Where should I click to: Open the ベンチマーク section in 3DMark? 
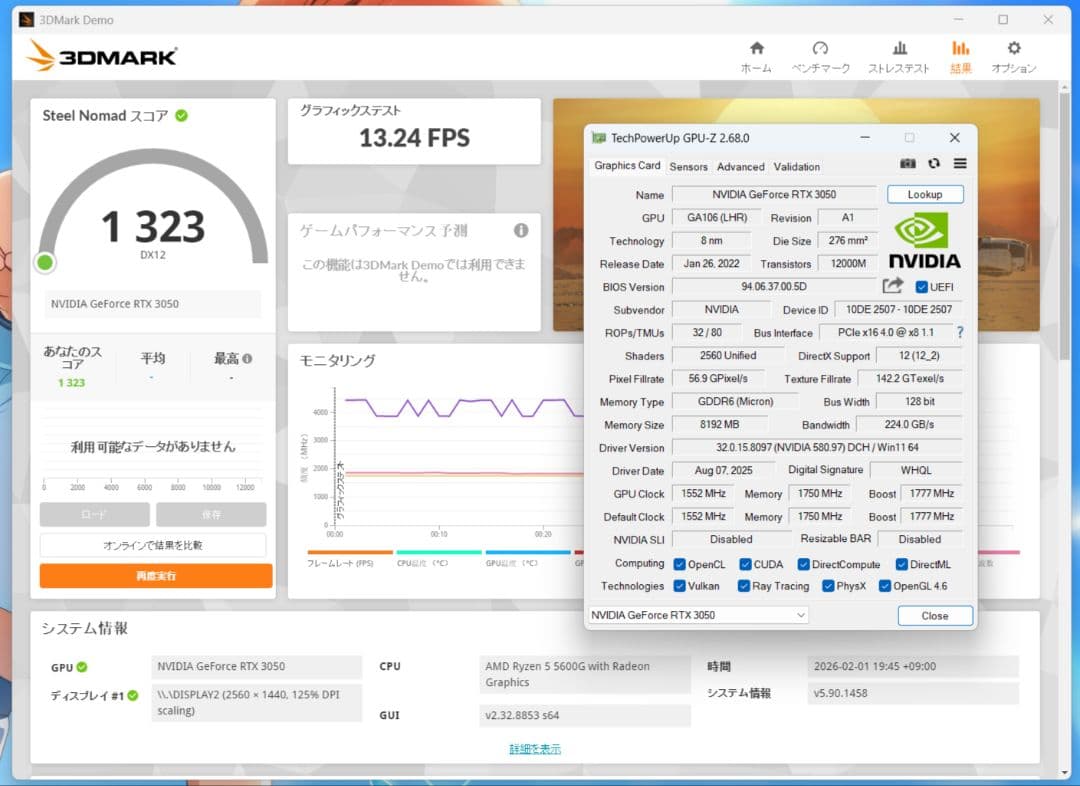tap(821, 57)
